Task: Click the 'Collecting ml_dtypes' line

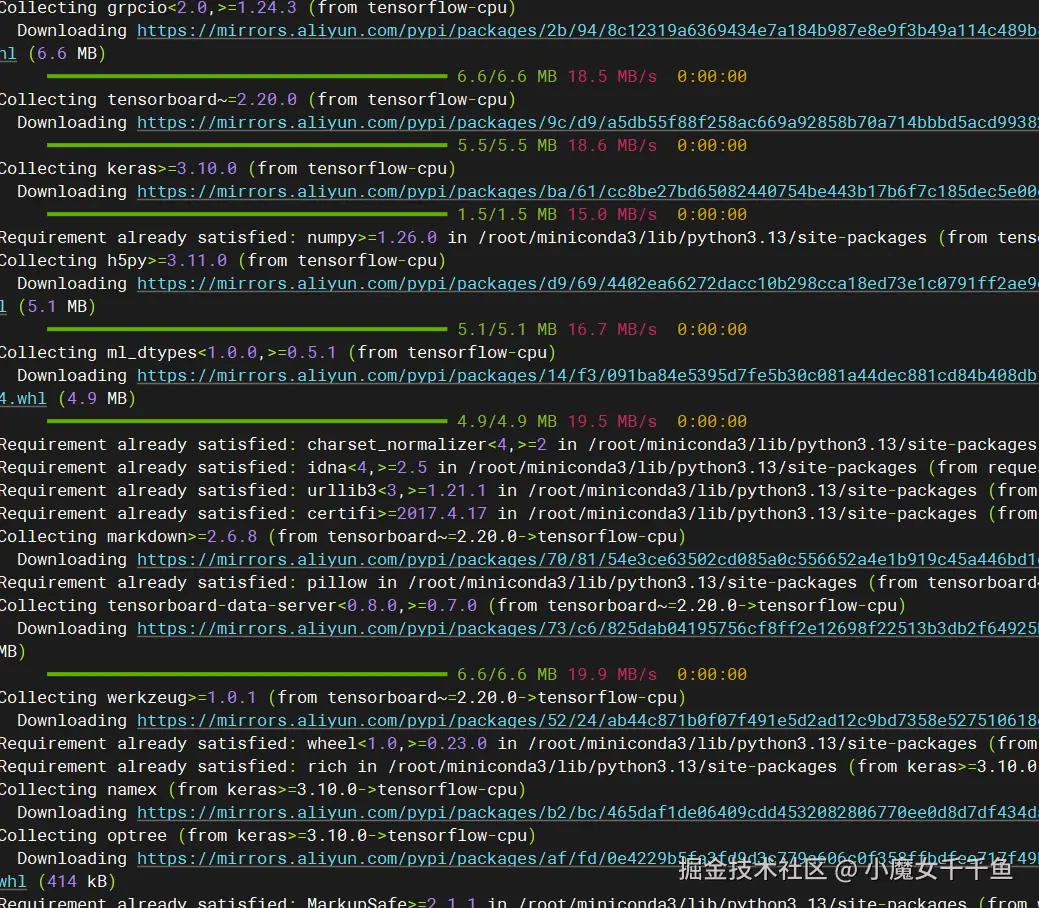Action: click(x=278, y=353)
